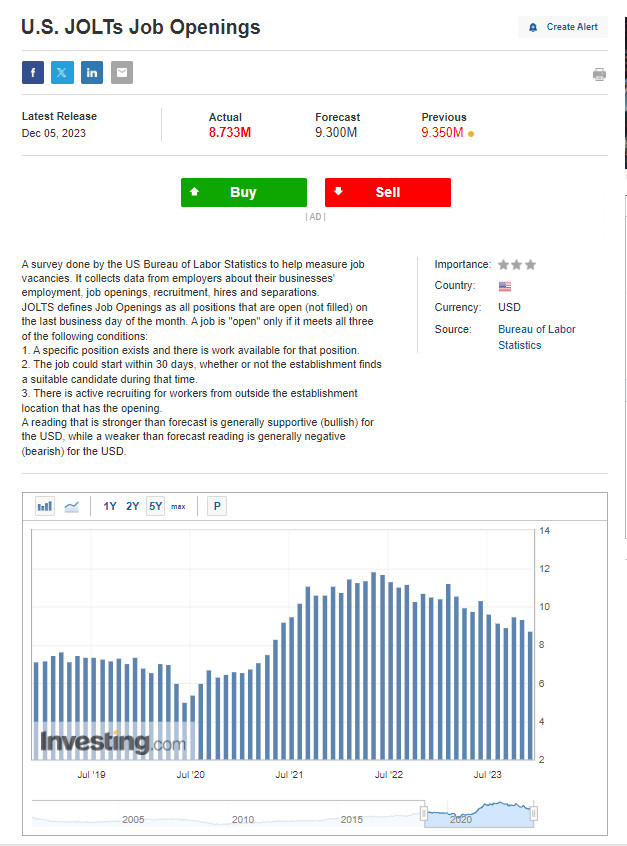The image size is (627, 846).
Task: Share on LinkedIn icon
Action: tap(92, 73)
